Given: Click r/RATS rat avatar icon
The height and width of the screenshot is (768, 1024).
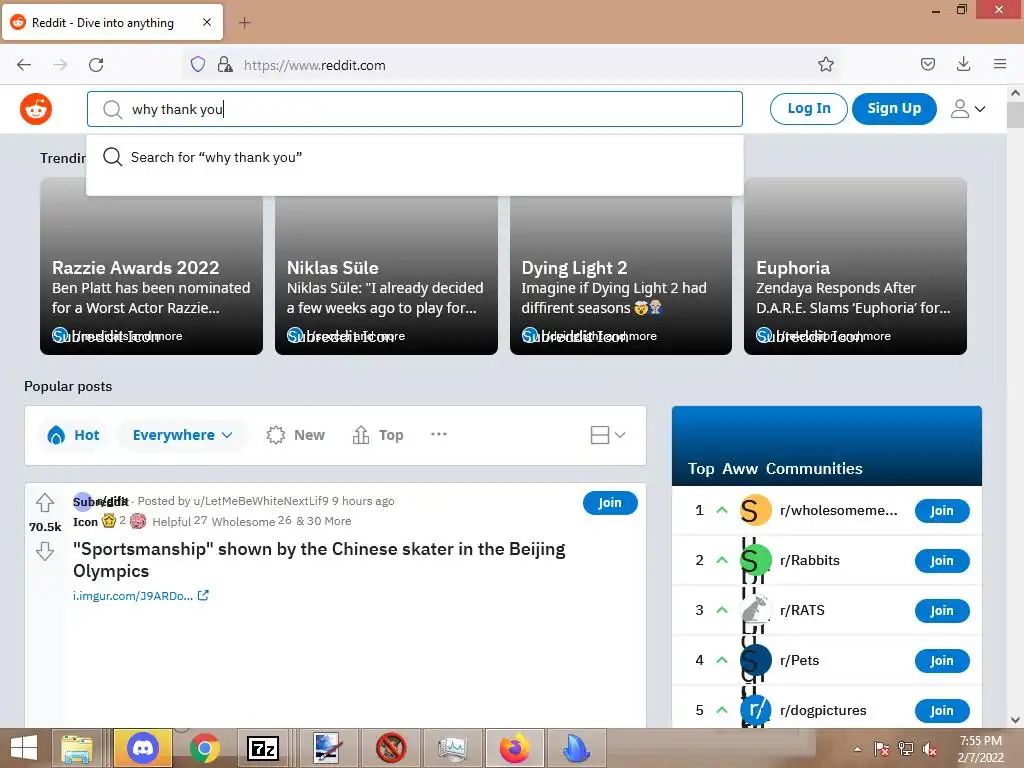Looking at the screenshot, I should (x=756, y=610).
